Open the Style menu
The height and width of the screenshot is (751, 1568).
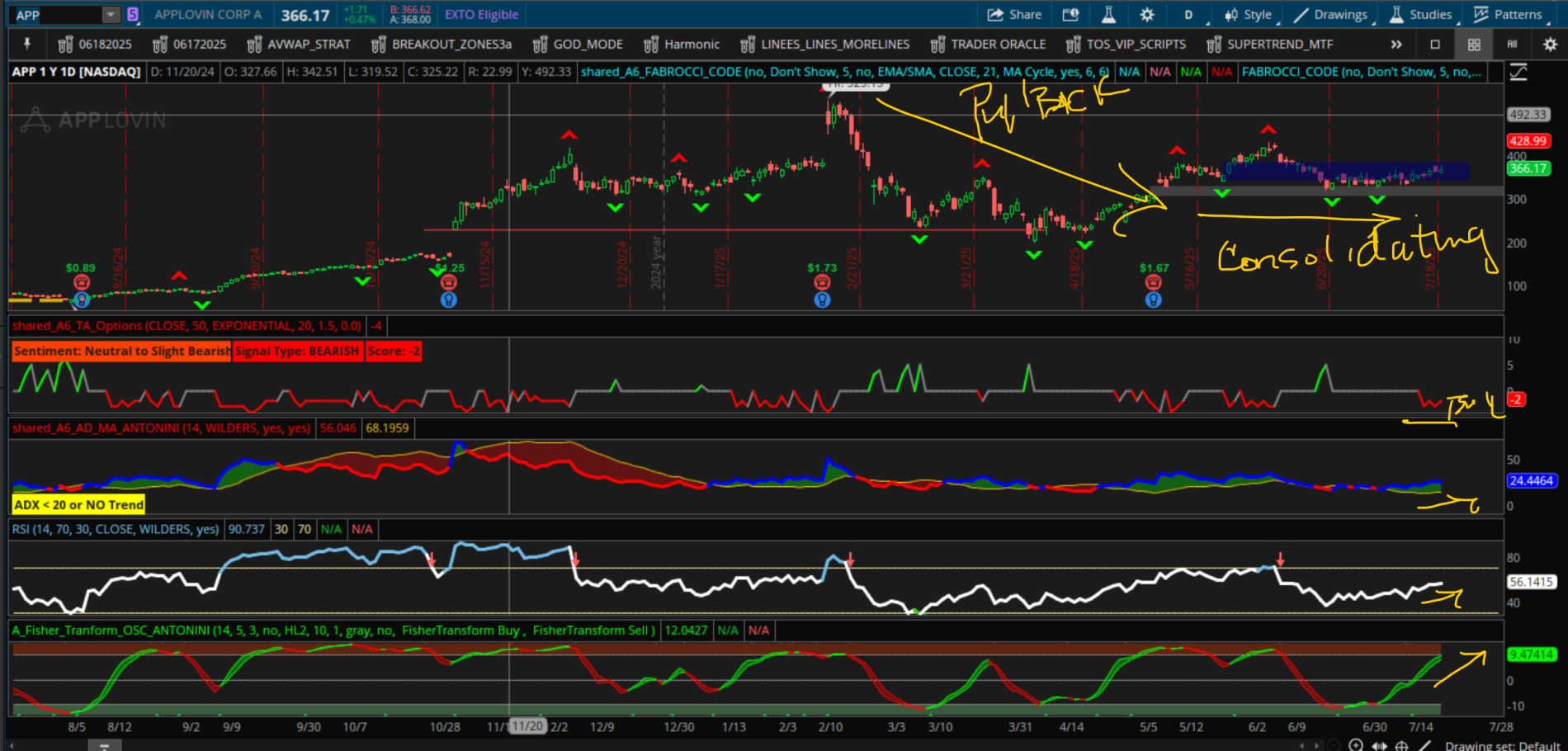point(1249,15)
